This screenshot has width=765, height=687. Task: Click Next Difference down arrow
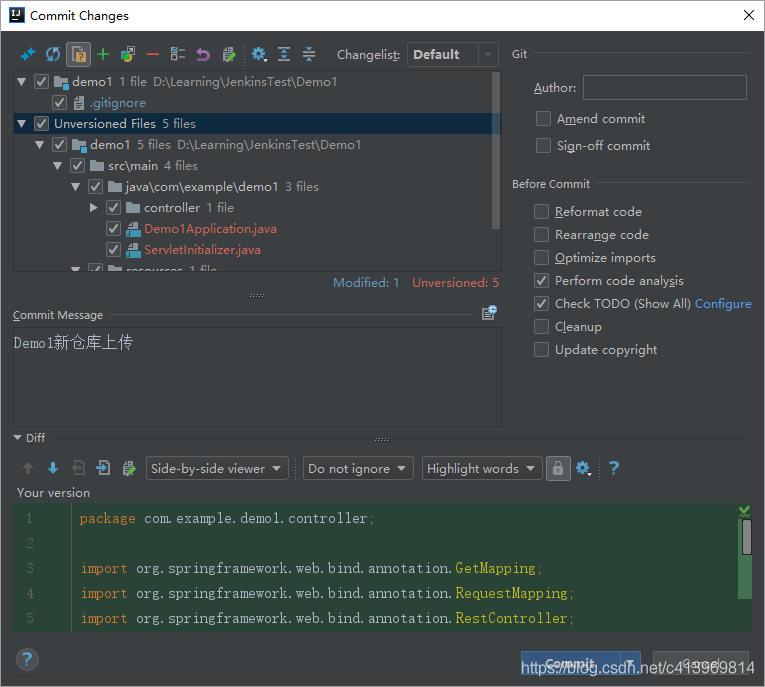[x=53, y=468]
